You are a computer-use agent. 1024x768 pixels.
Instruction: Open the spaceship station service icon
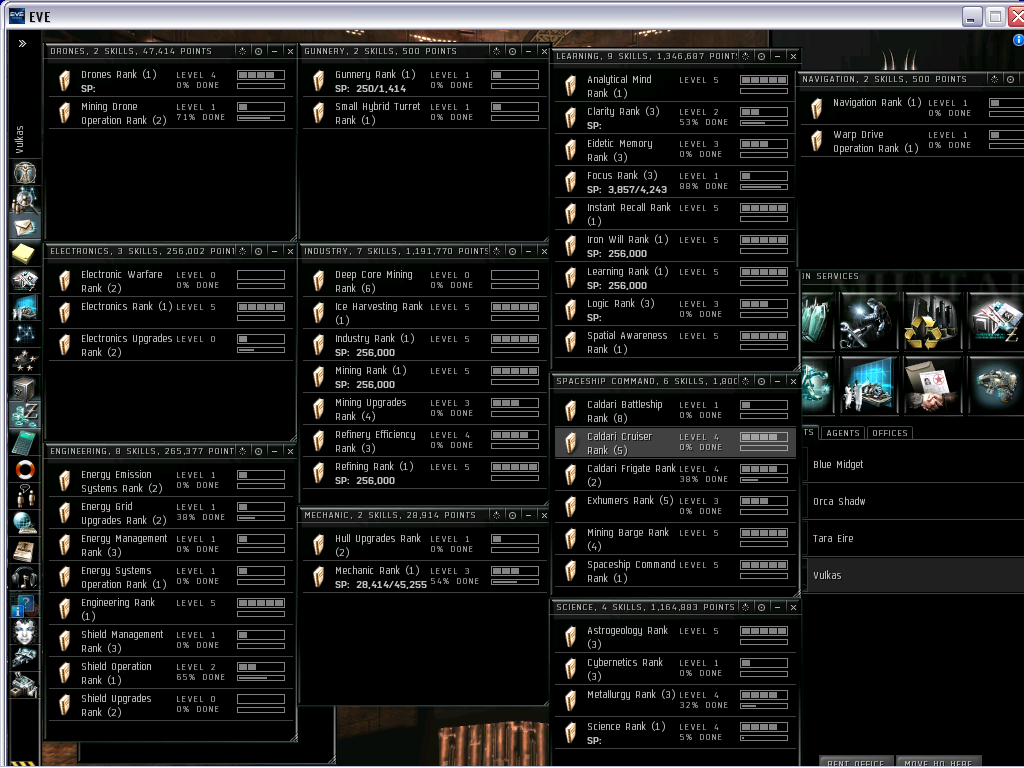point(996,385)
